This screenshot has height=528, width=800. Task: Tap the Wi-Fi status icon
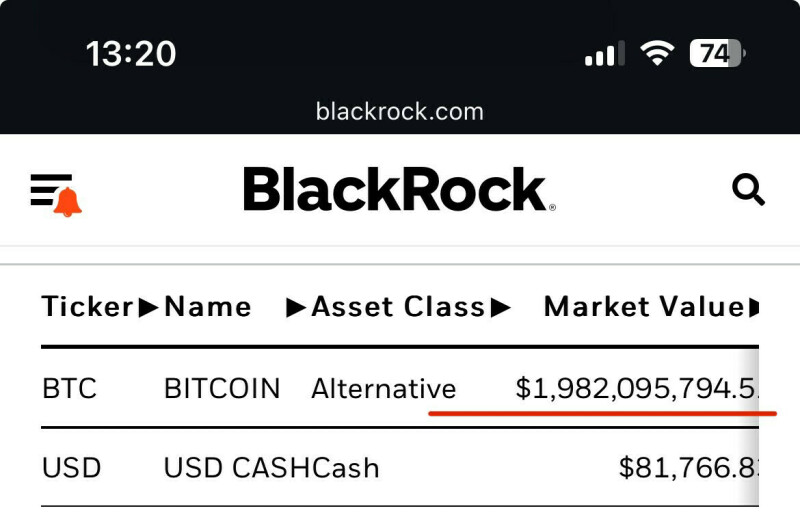[x=656, y=53]
